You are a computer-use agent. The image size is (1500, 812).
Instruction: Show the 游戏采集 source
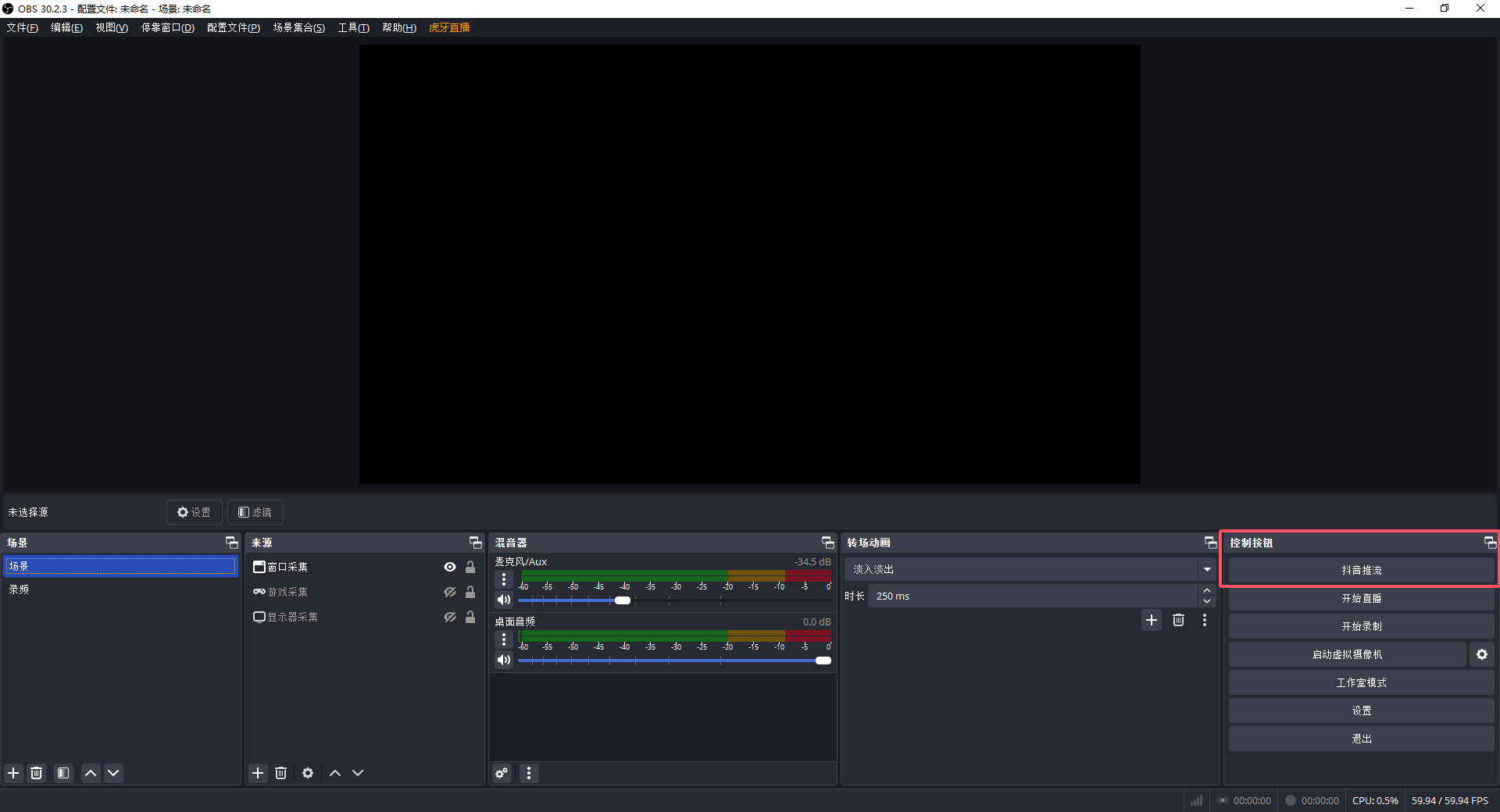[x=449, y=592]
